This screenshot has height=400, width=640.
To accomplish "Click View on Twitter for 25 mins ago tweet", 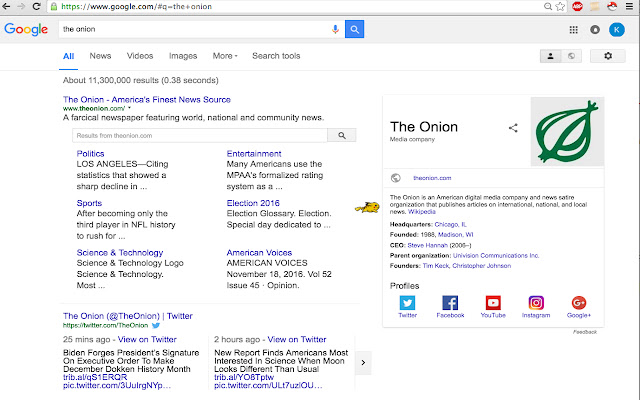I will coord(147,339).
